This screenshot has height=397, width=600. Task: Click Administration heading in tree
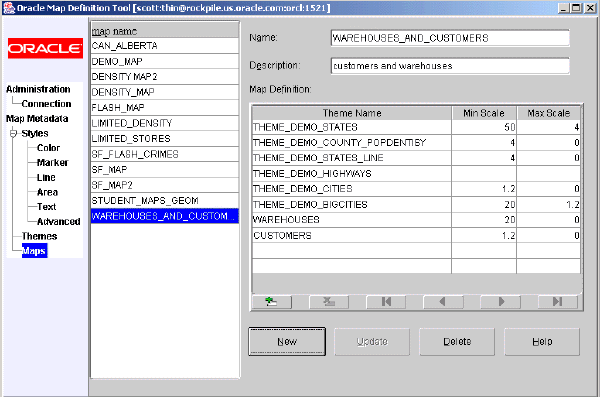click(38, 89)
